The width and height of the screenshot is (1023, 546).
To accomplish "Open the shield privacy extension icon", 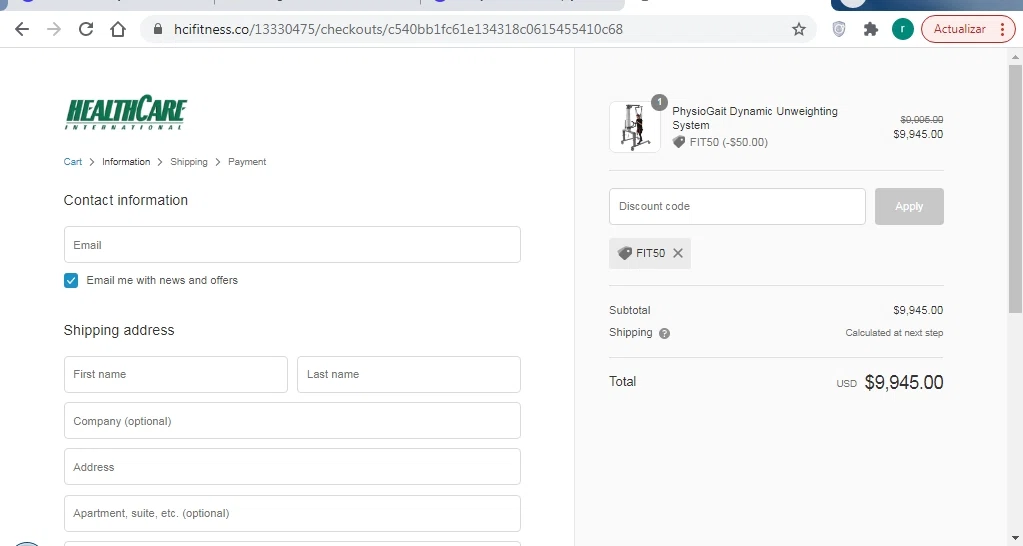I will [x=839, y=29].
